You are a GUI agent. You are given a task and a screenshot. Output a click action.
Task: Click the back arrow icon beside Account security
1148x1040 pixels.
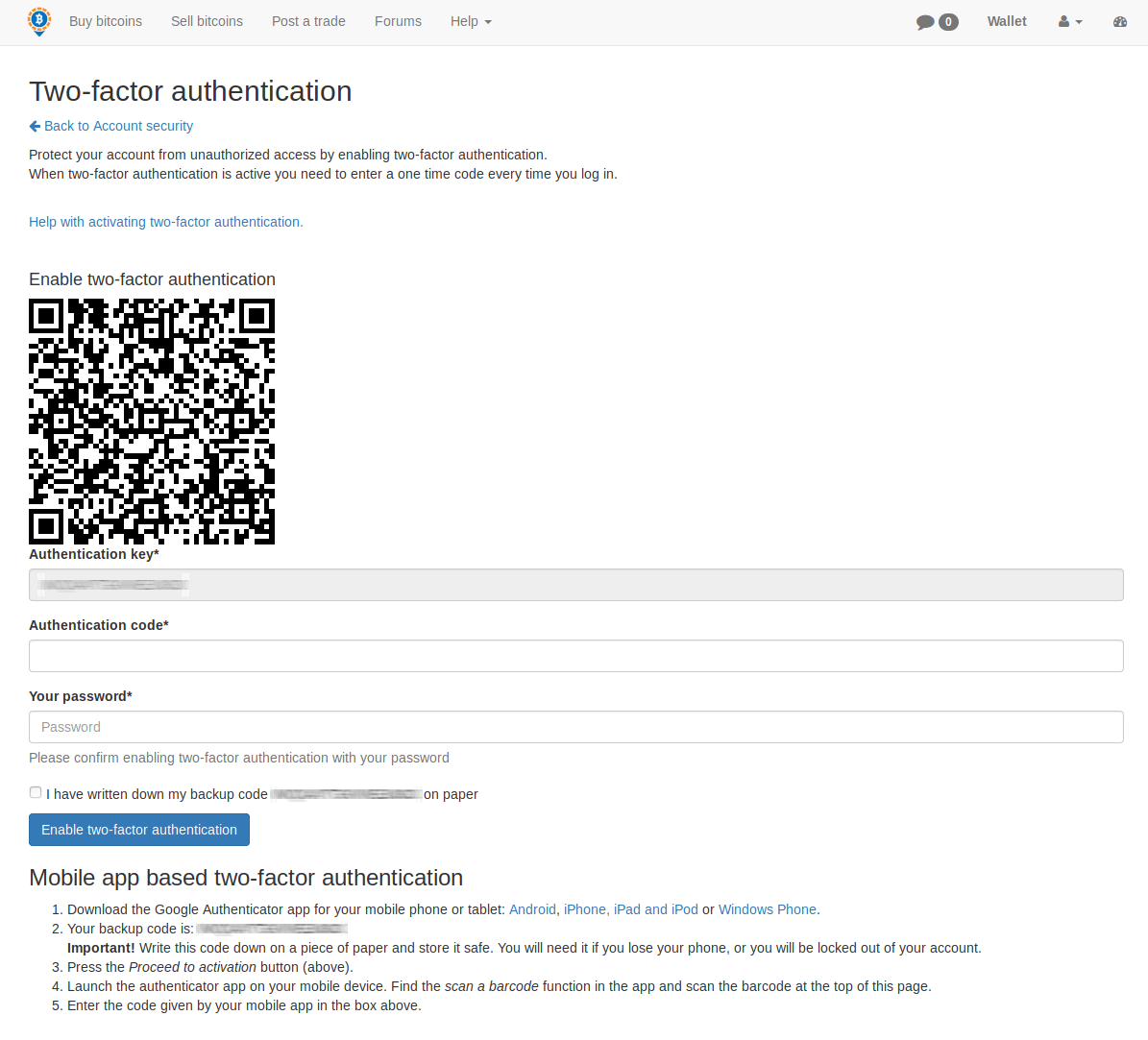[35, 126]
